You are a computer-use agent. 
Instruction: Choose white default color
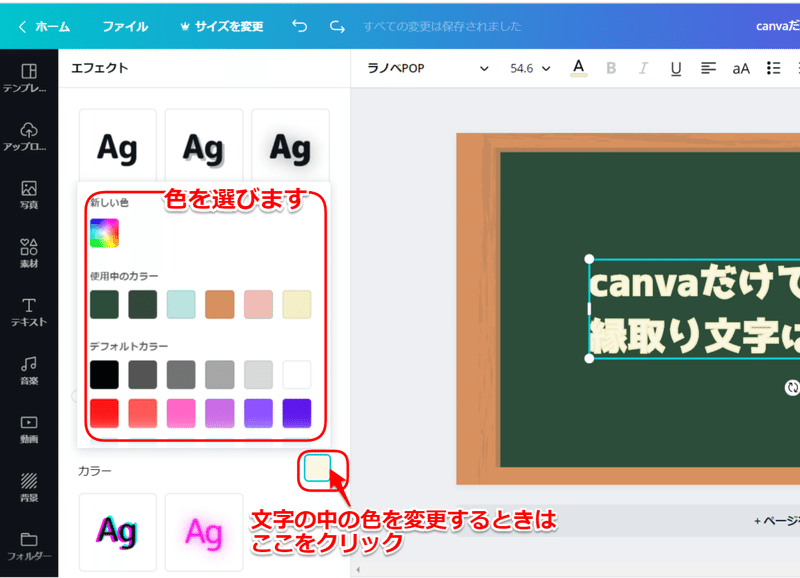coord(296,374)
